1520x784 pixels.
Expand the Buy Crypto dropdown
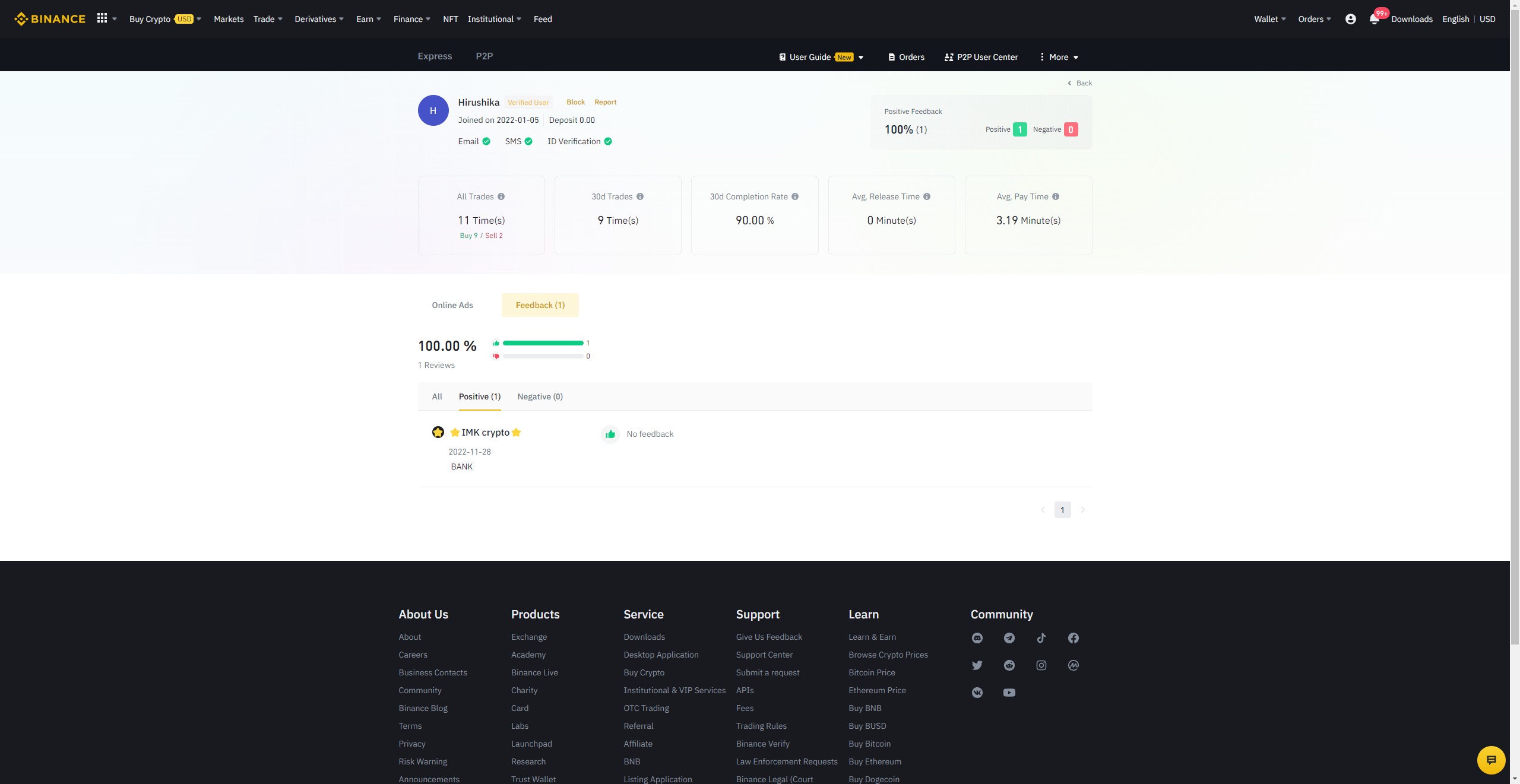[x=165, y=19]
